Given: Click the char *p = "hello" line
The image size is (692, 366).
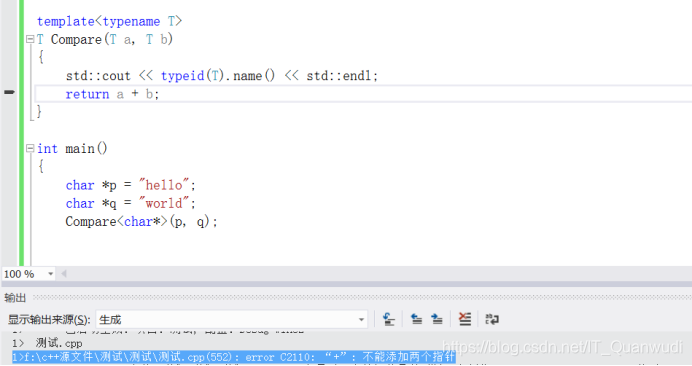Looking at the screenshot, I should [x=130, y=185].
